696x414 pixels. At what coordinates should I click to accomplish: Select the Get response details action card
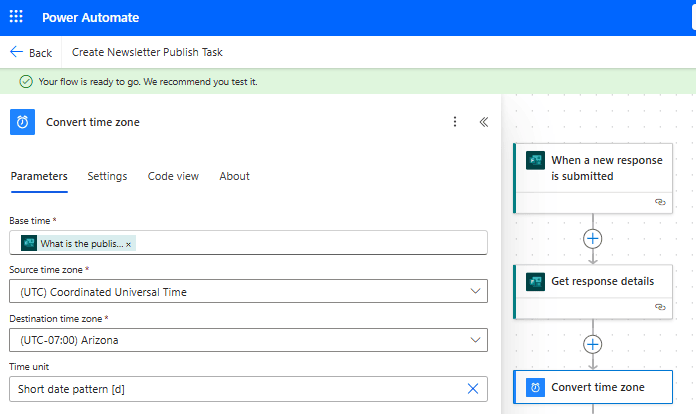593,292
